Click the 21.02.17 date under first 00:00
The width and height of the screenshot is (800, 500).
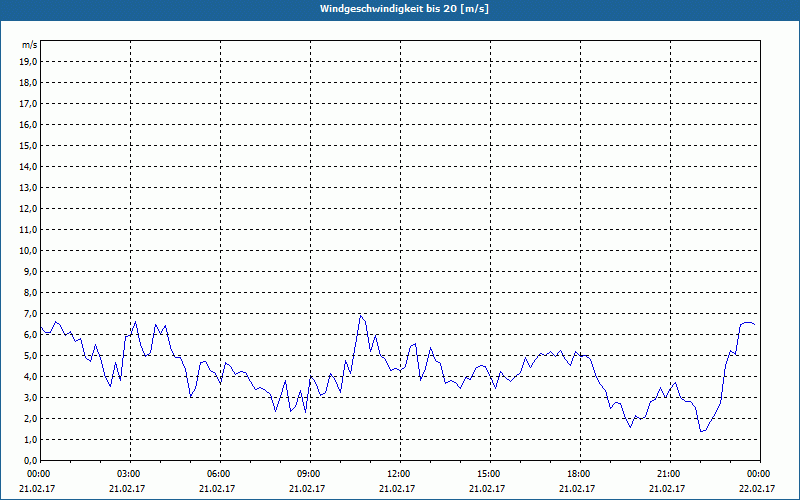[x=37, y=488]
